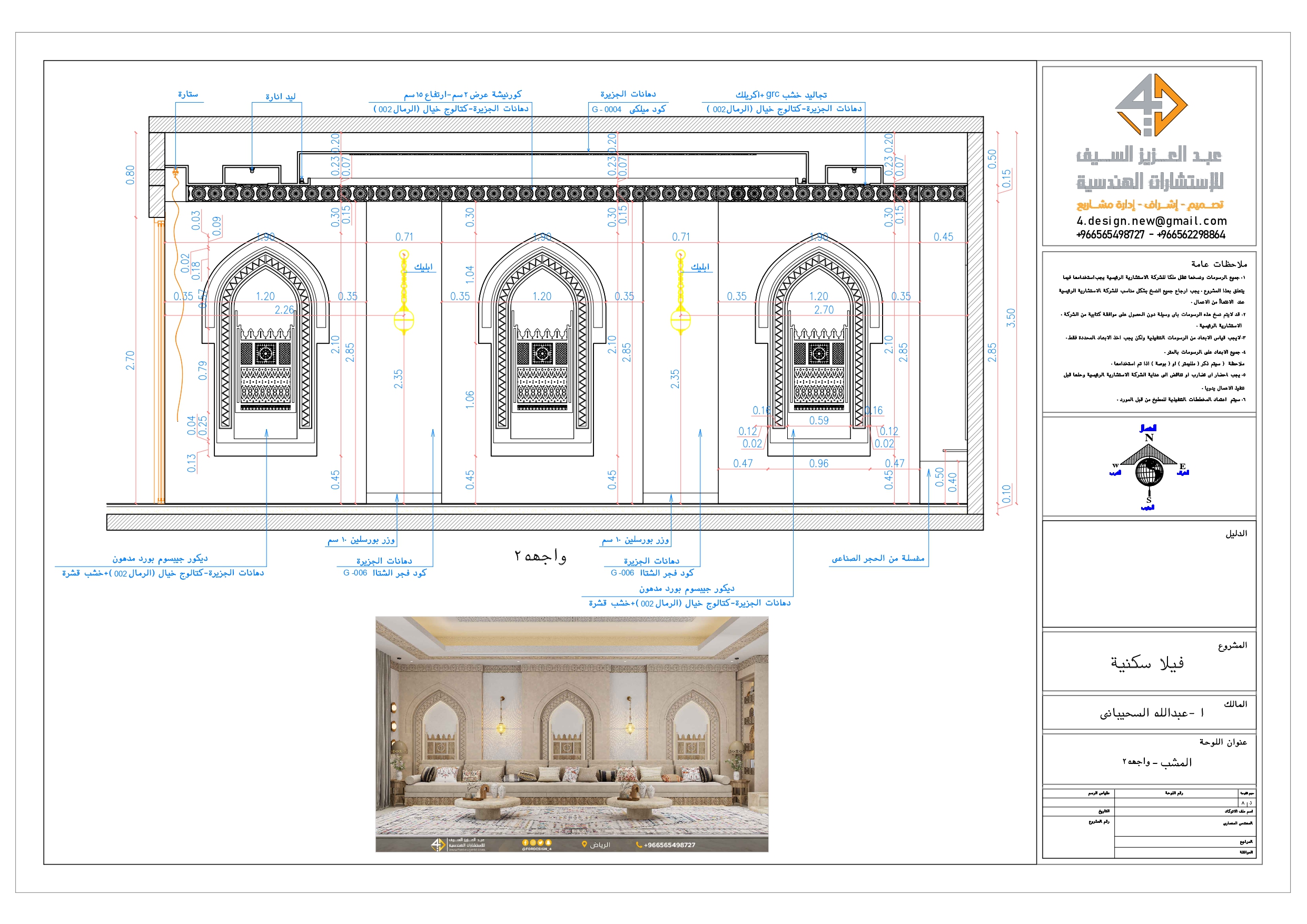Viewport: 1307px width, 924px height.
Task: Click the مقياس الرسم scale cell
Action: [x=1078, y=793]
